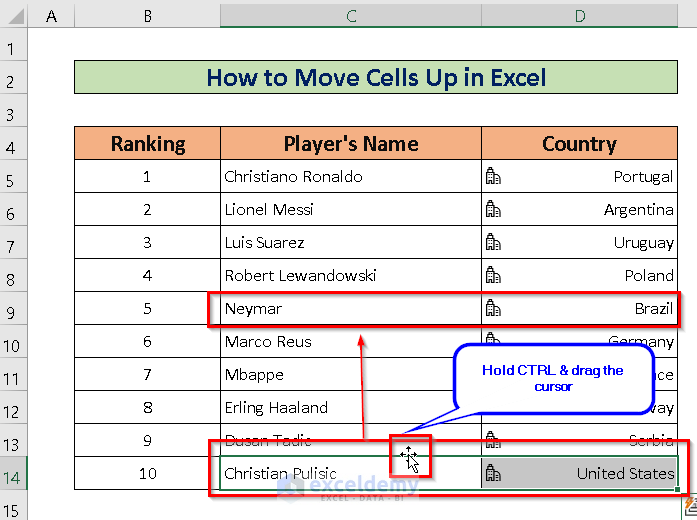
Task: Select the Erling Haaland cell
Action: point(351,407)
